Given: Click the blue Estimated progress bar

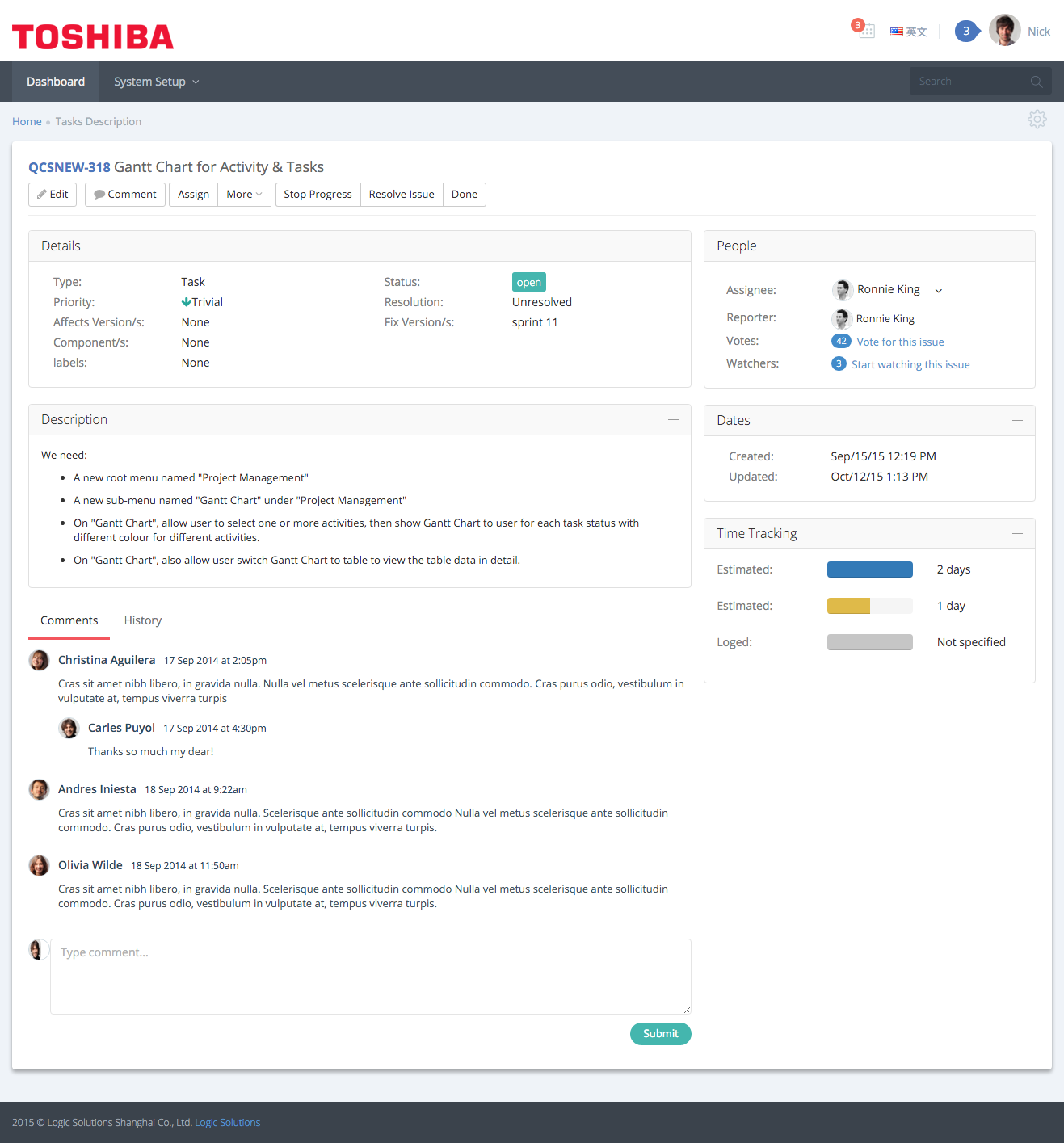Looking at the screenshot, I should (869, 569).
